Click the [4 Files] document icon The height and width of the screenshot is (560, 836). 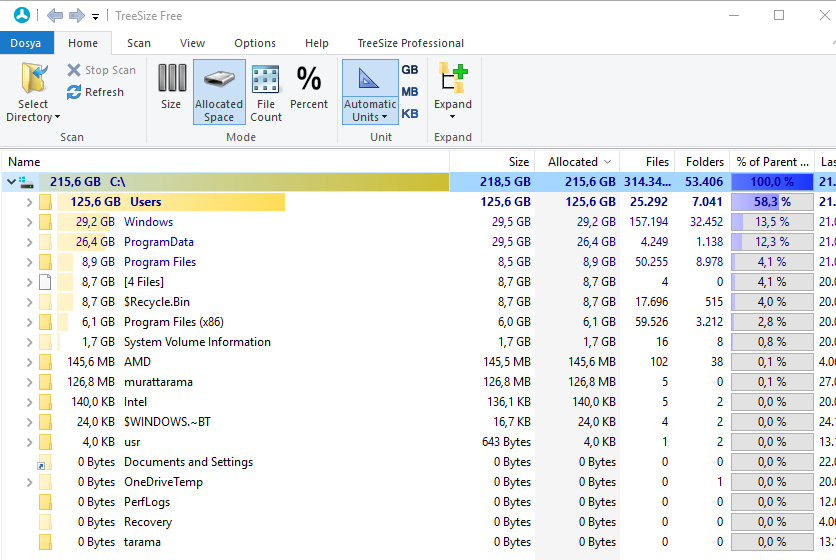45,282
